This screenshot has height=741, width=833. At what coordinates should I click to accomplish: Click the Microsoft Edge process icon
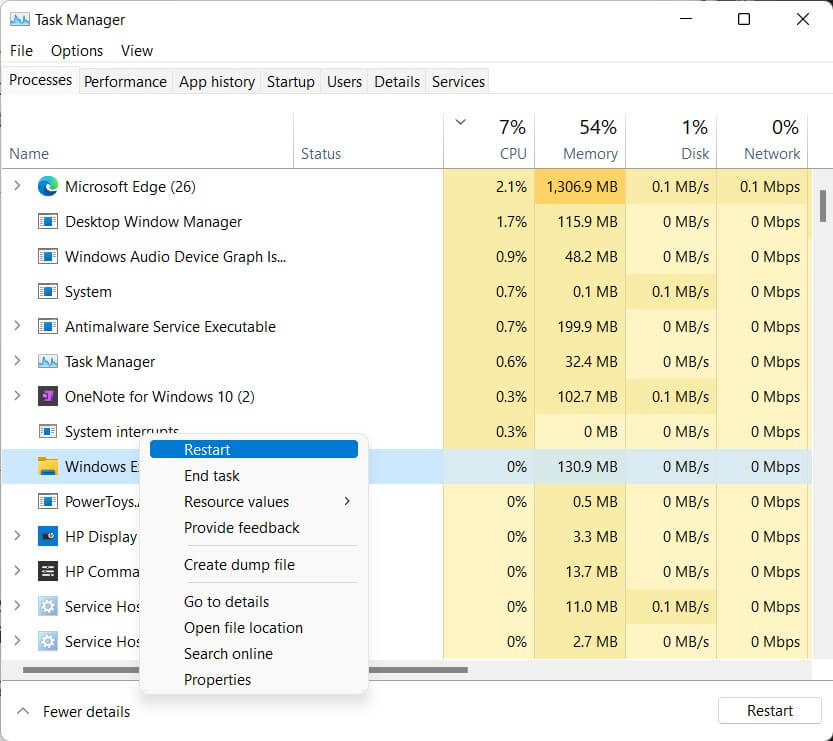(x=48, y=186)
